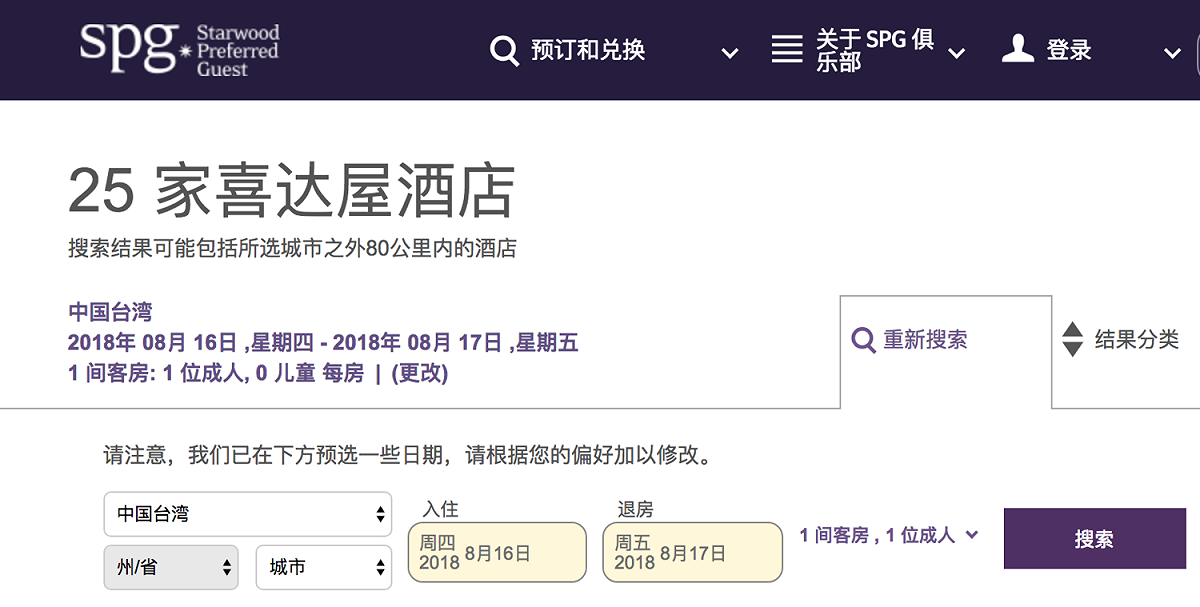The width and height of the screenshot is (1200, 607).
Task: Open the 关于 SPG 俱乐部 menu
Action: tap(875, 50)
